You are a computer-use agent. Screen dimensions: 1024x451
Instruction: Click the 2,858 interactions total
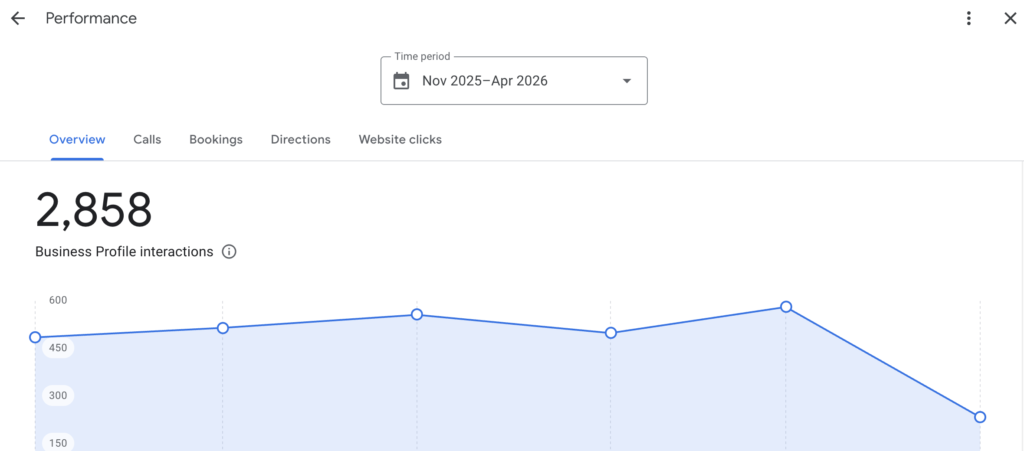tap(94, 211)
